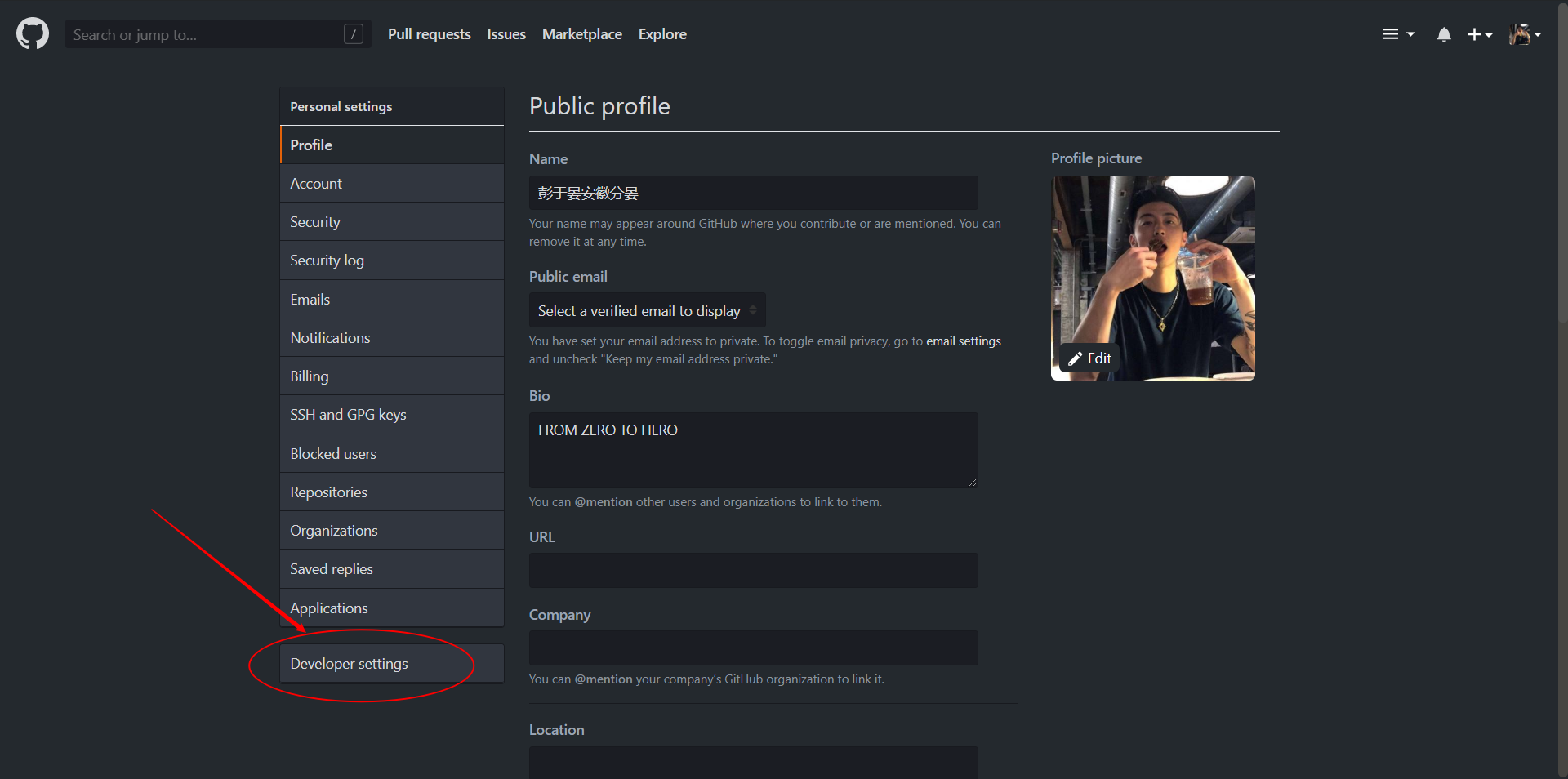
Task: Focus the Search or jump to field
Action: pyautogui.click(x=218, y=34)
